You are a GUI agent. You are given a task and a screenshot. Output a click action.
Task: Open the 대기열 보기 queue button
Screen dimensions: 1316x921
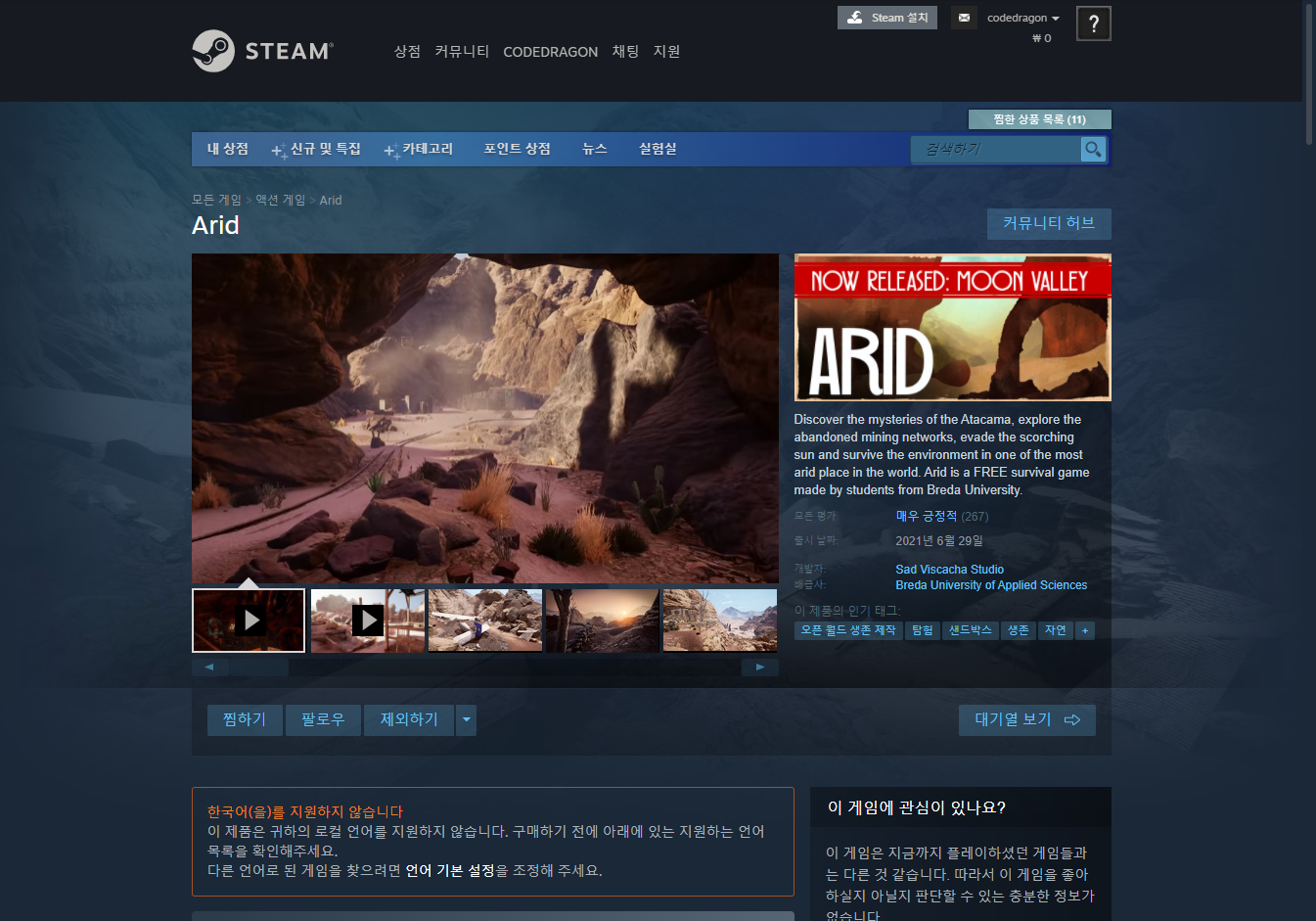pos(1027,719)
